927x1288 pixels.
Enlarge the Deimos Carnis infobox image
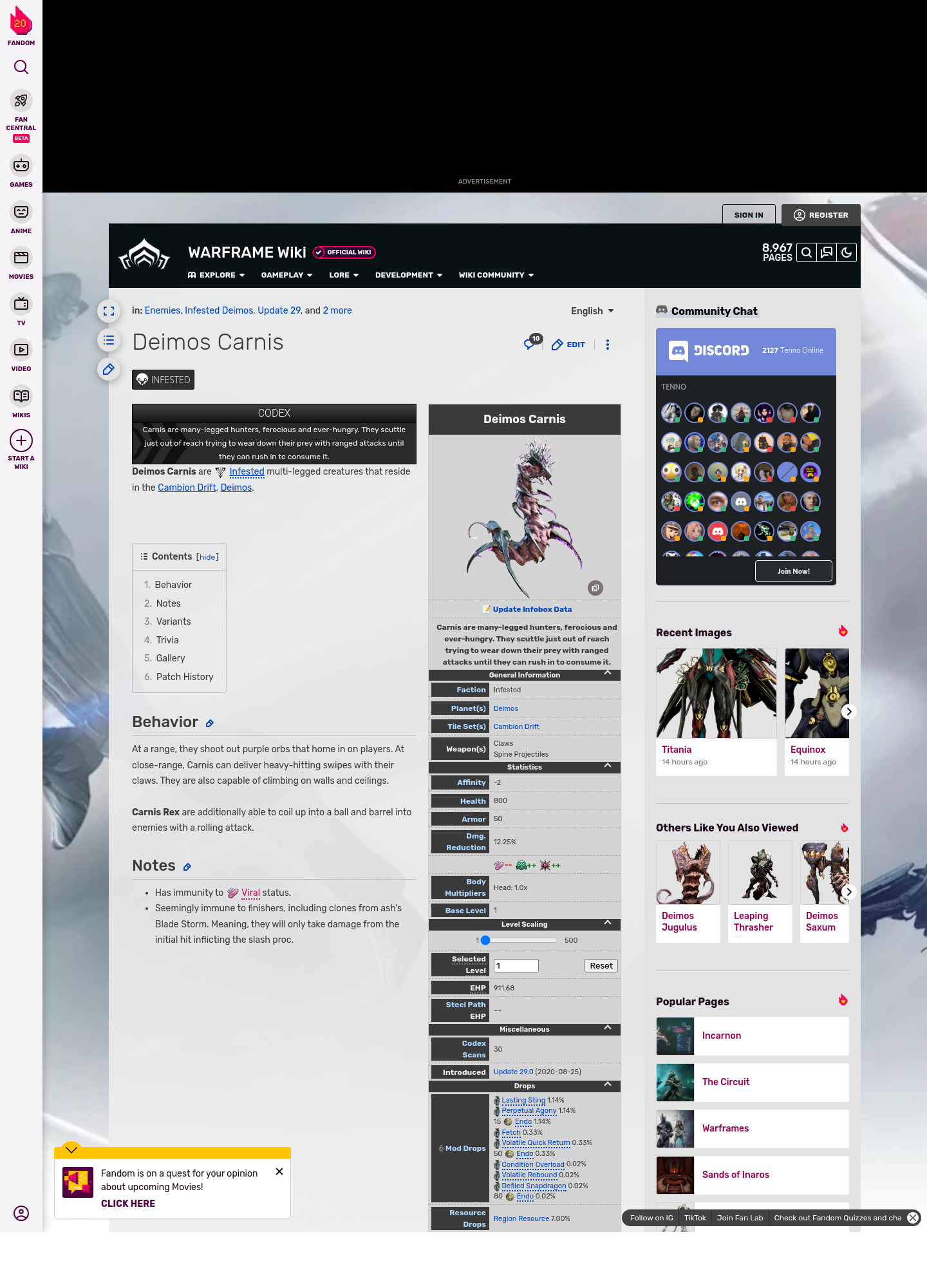(x=595, y=588)
